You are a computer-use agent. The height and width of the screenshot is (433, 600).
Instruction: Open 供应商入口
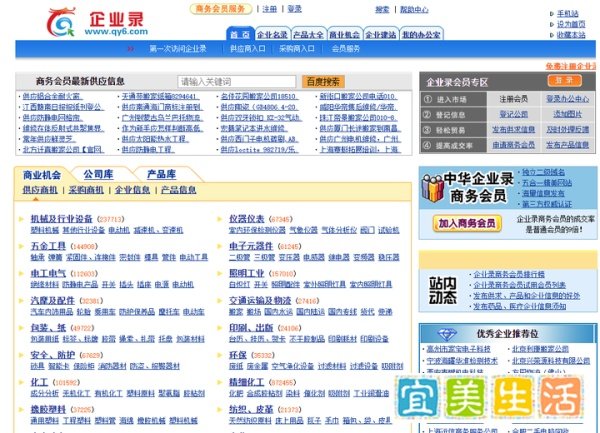pos(248,49)
